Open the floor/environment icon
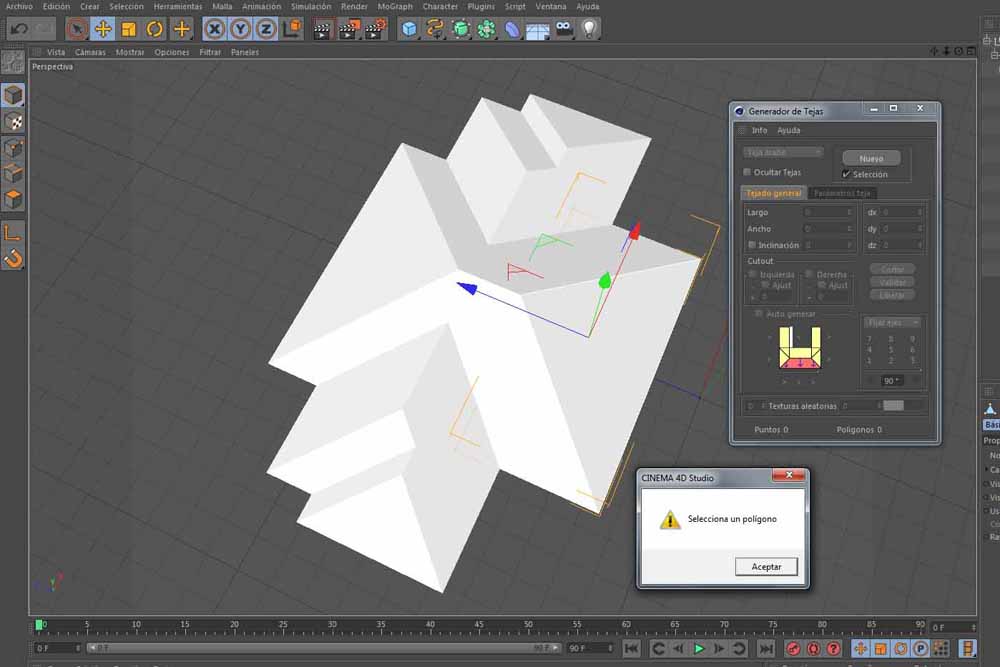This screenshot has height=667, width=1000. pyautogui.click(x=538, y=29)
